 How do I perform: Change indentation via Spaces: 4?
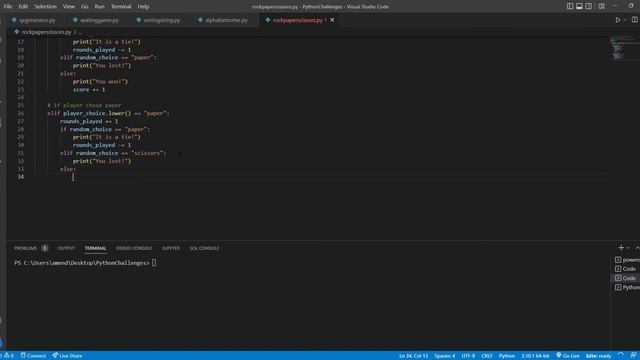coord(444,356)
